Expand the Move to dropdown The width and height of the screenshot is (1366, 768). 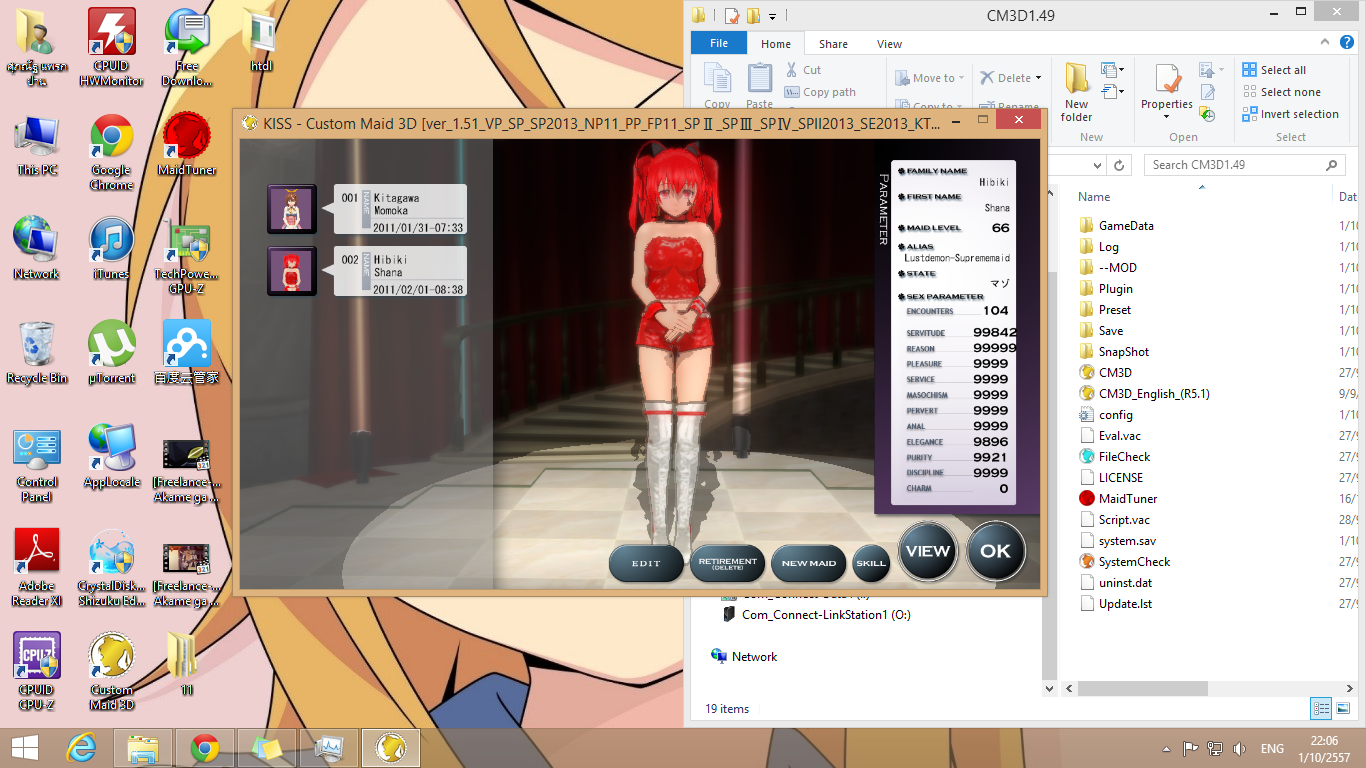[962, 78]
